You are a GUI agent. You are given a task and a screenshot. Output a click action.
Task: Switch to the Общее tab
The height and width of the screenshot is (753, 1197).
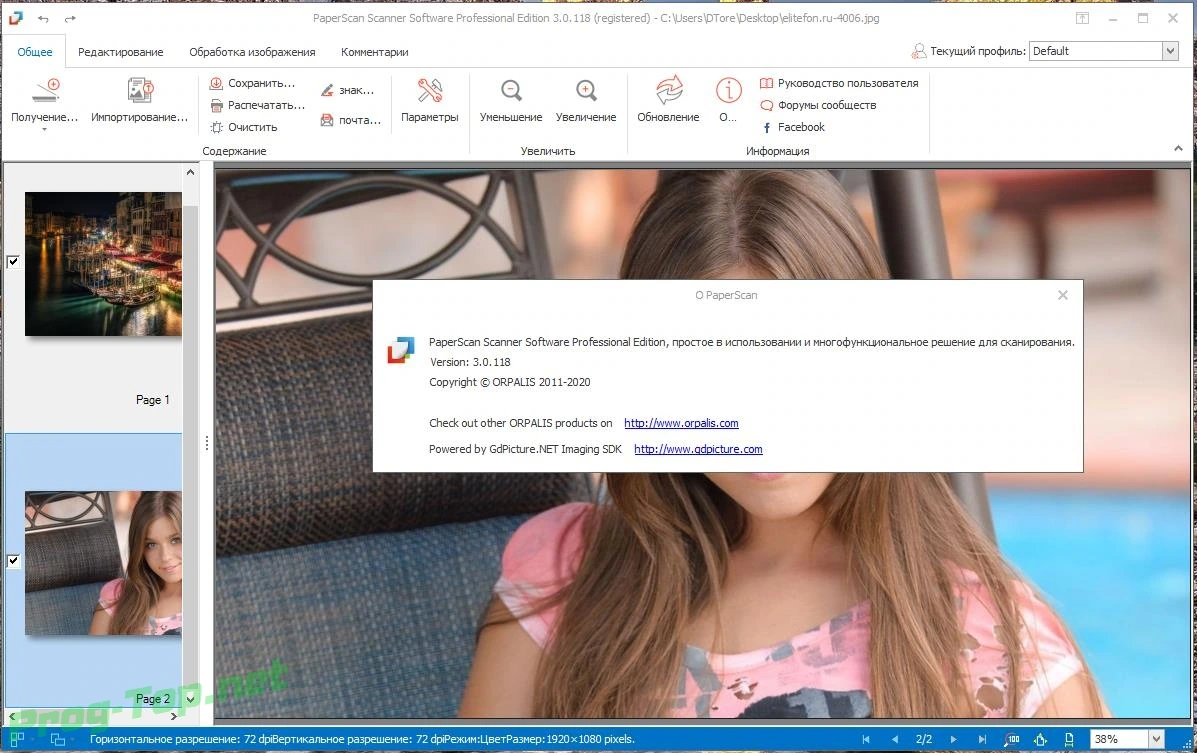point(35,52)
